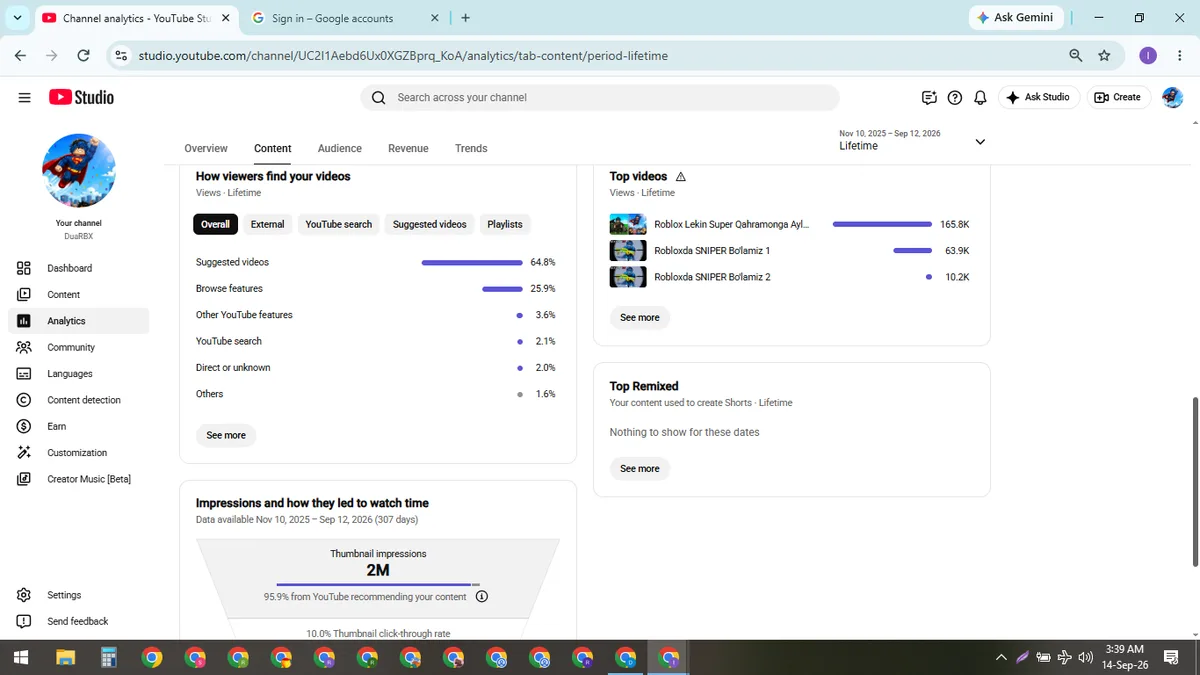Open the Customization wand icon

[x=24, y=452]
